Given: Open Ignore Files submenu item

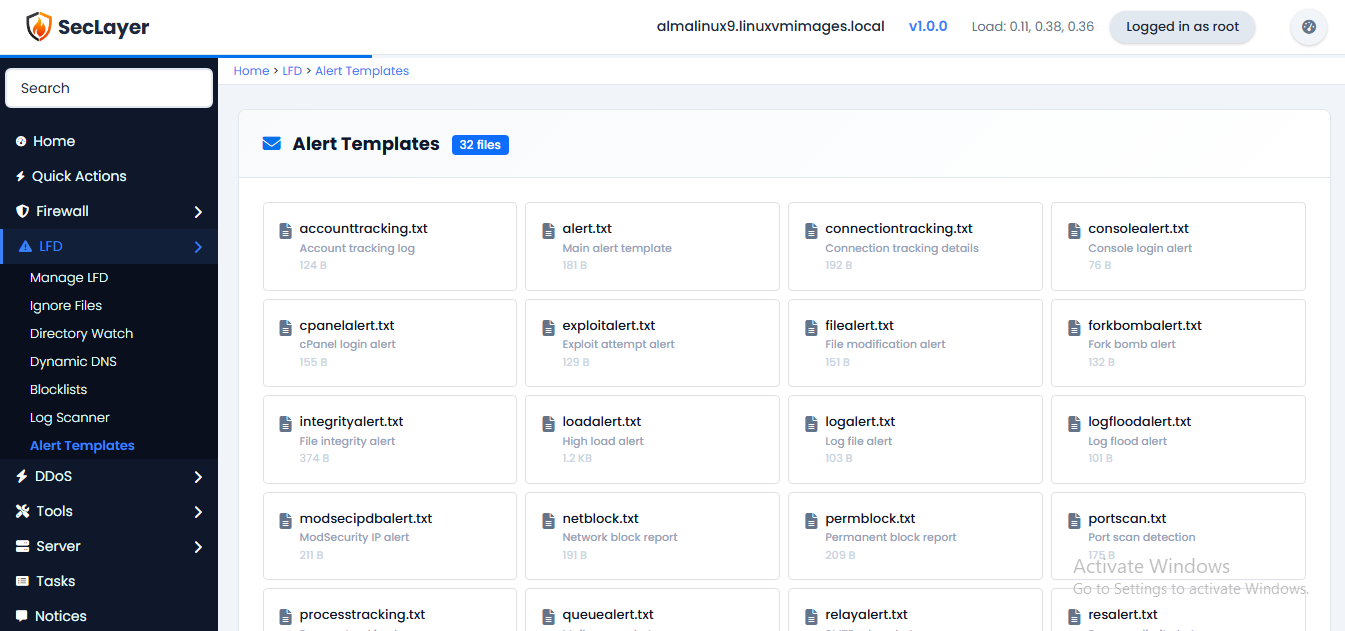Looking at the screenshot, I should (x=66, y=306).
